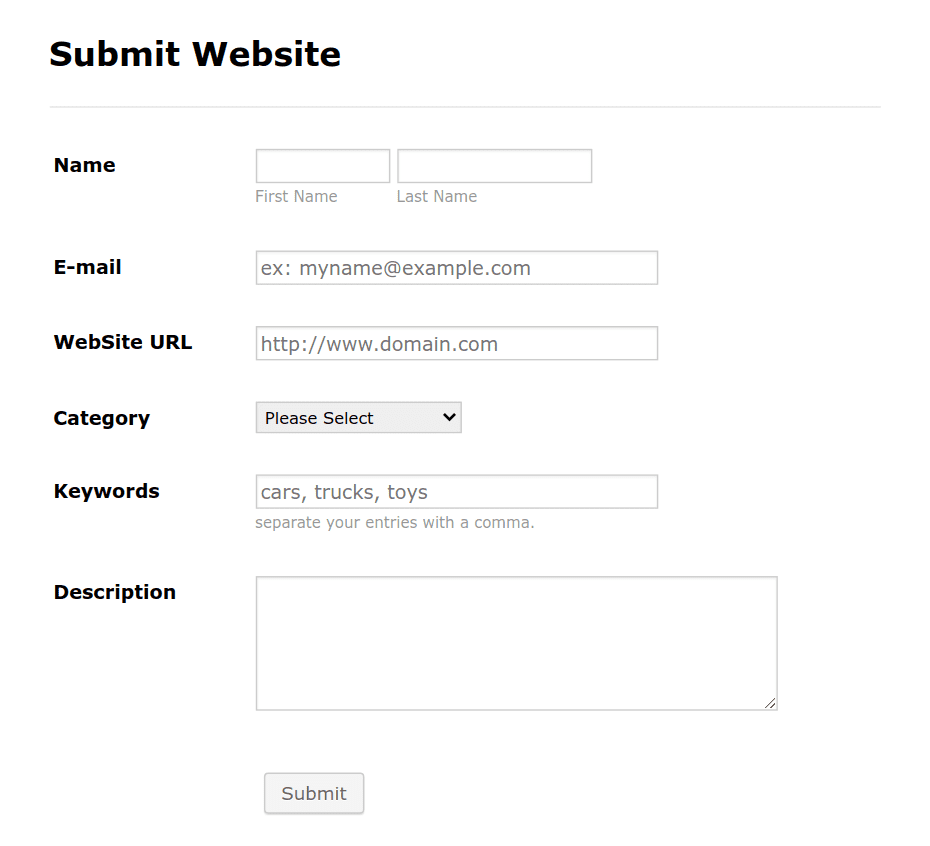This screenshot has height=846, width=930.
Task: Click the WebSite URL input field
Action: (457, 343)
